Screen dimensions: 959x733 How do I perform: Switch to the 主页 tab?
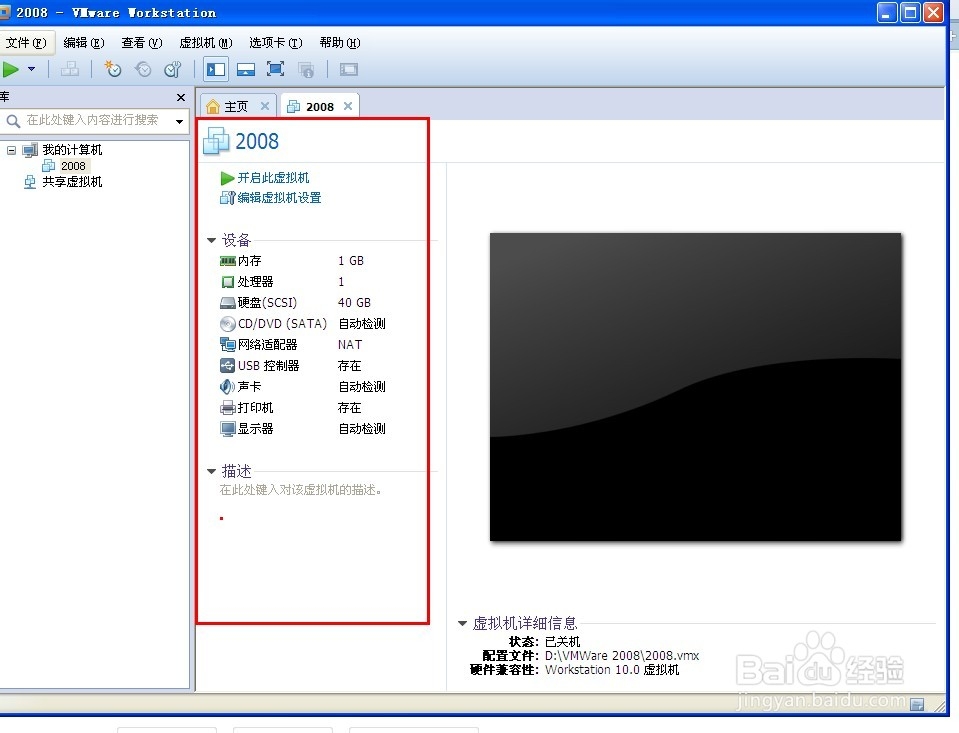pyautogui.click(x=235, y=106)
